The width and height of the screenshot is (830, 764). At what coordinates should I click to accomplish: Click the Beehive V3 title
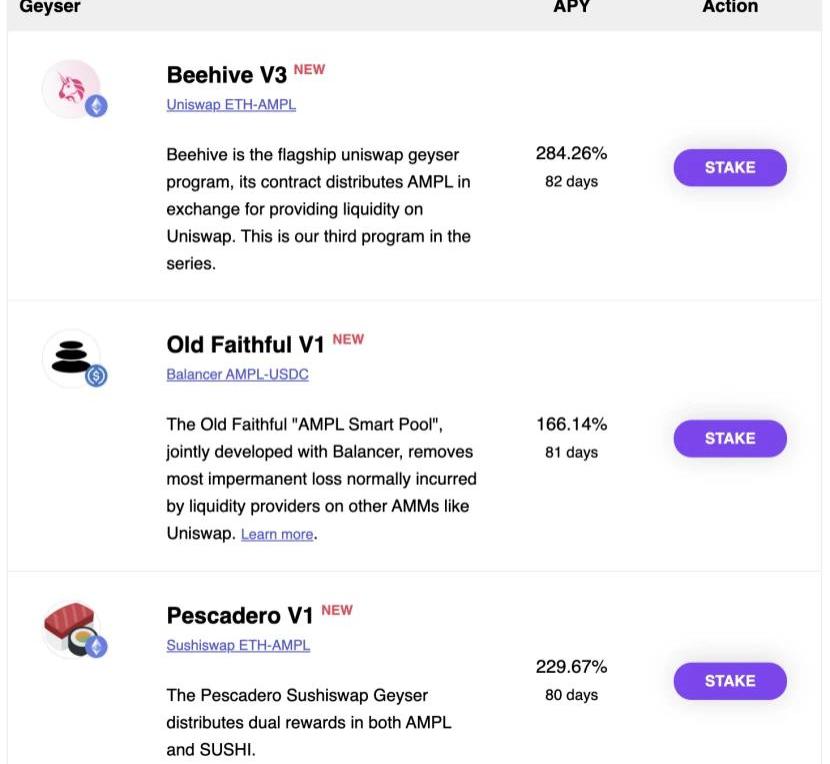tap(227, 75)
